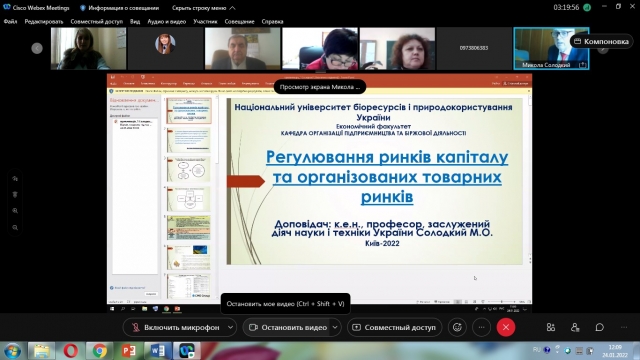Open File Explorer from taskbar

point(41,351)
